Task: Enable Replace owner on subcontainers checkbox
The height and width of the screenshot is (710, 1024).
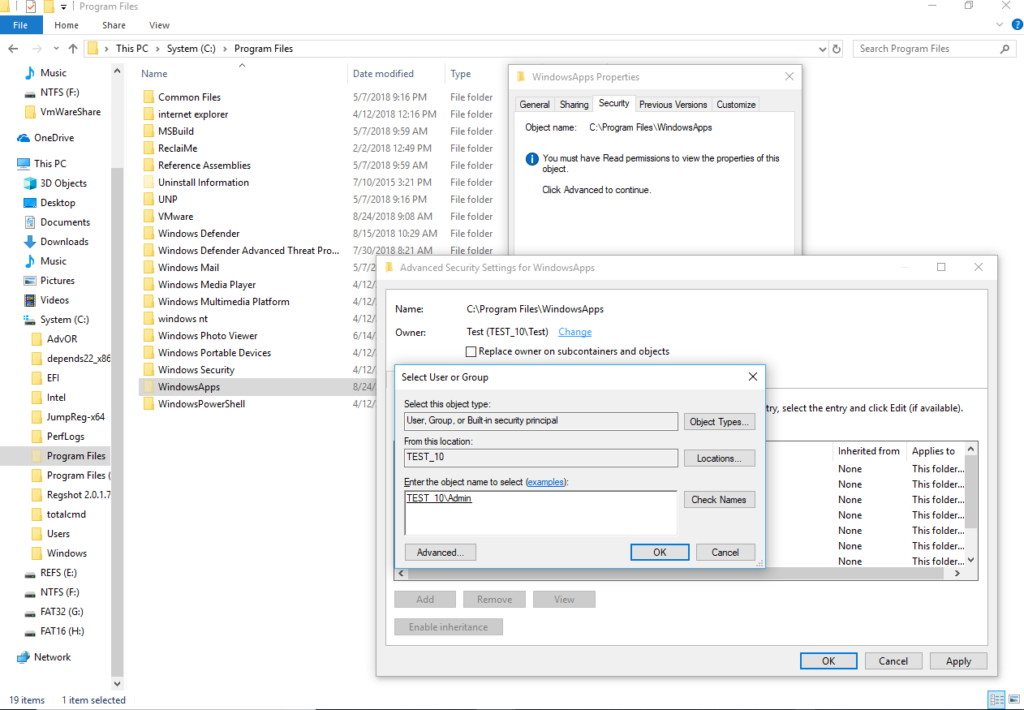Action: point(472,351)
